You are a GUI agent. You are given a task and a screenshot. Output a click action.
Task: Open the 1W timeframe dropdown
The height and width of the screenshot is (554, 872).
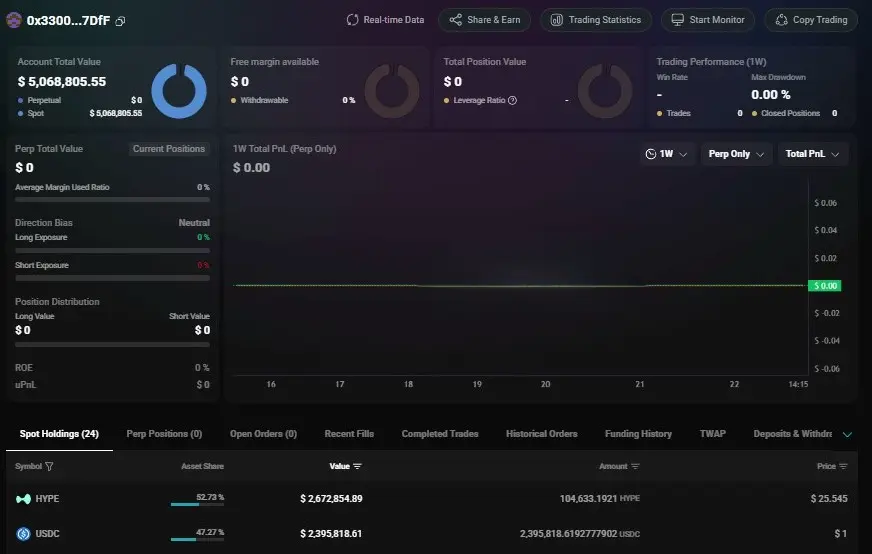point(666,154)
